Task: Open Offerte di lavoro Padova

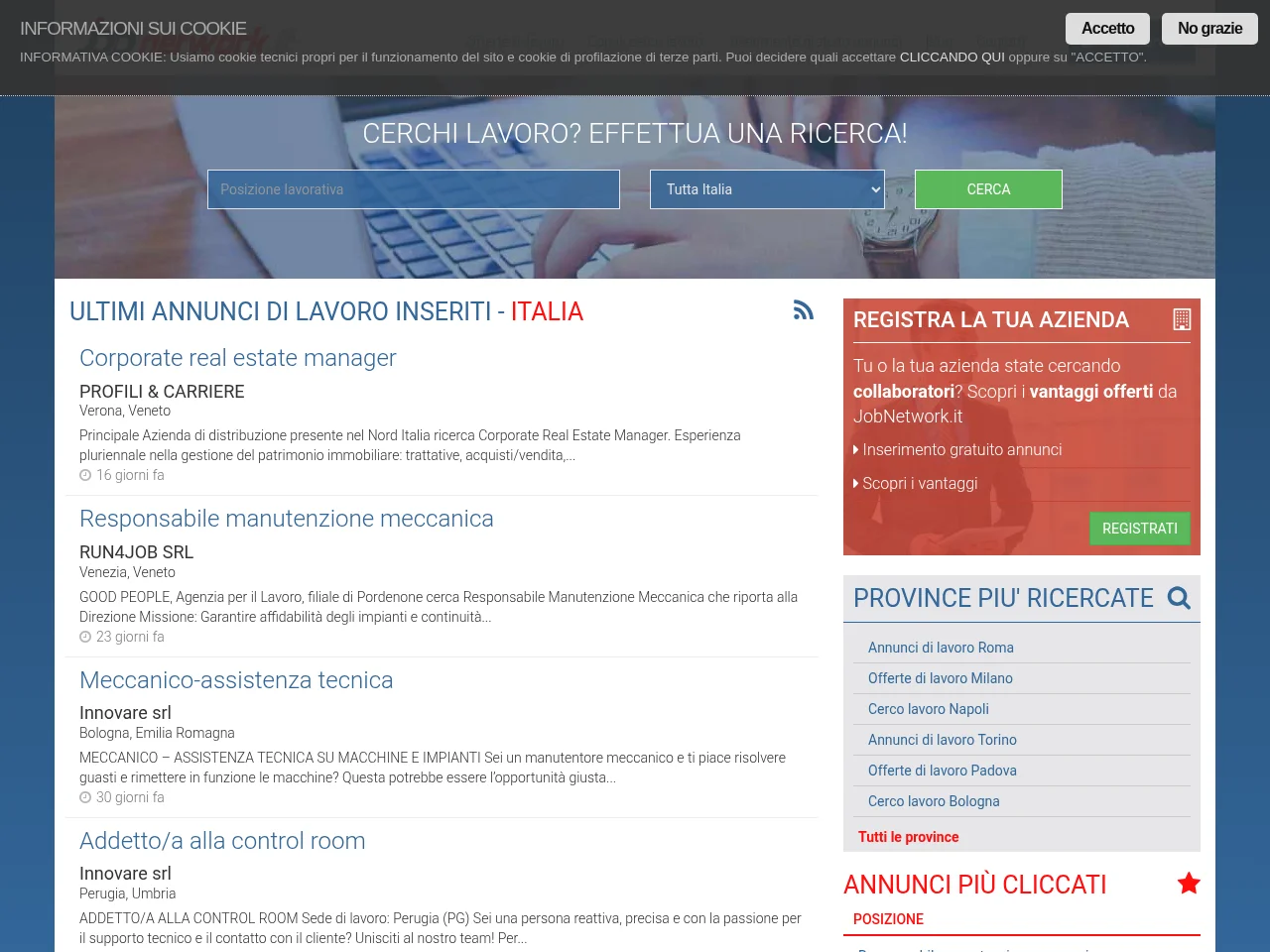Action: [x=943, y=771]
